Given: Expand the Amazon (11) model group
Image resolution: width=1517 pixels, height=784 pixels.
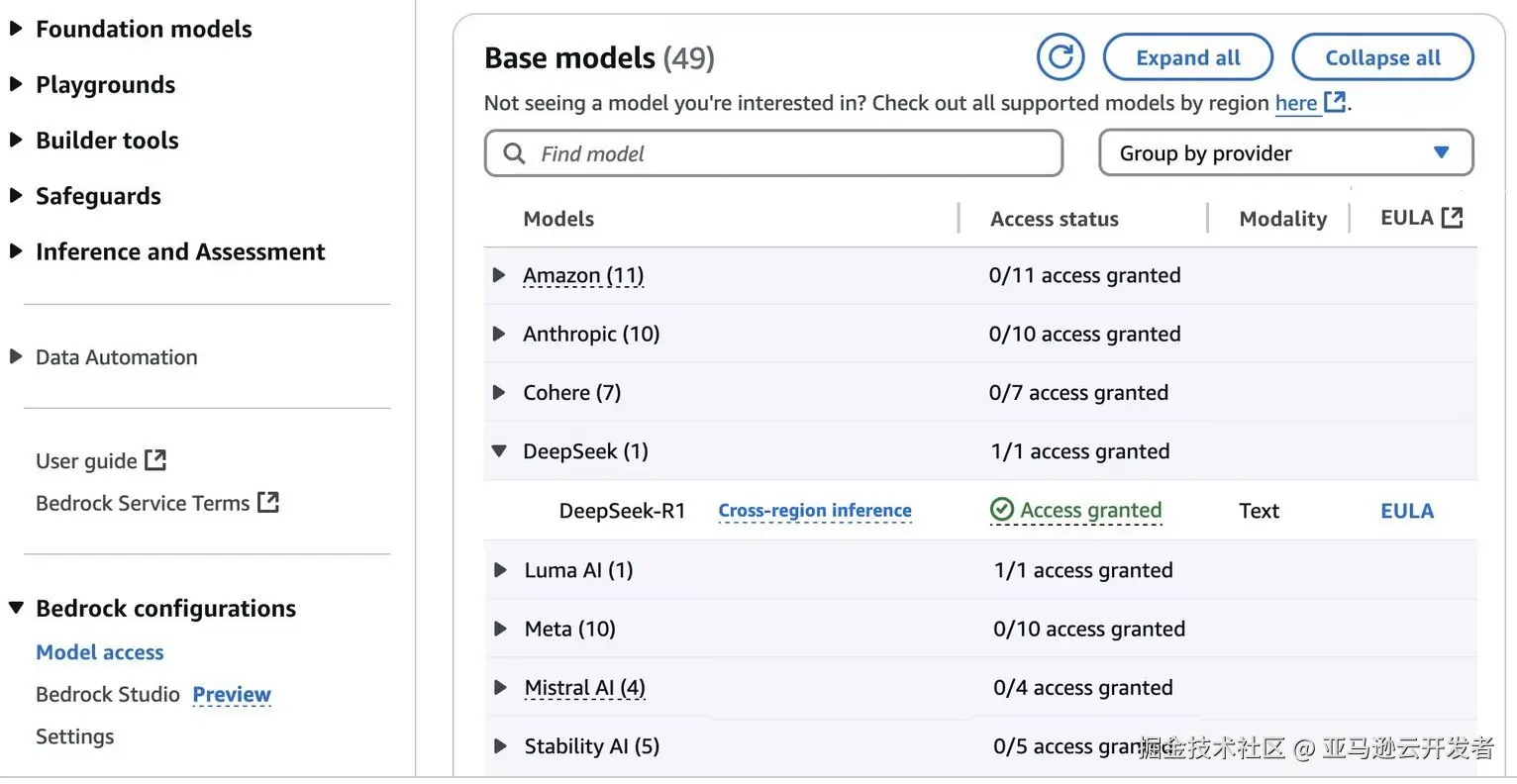Looking at the screenshot, I should point(499,275).
